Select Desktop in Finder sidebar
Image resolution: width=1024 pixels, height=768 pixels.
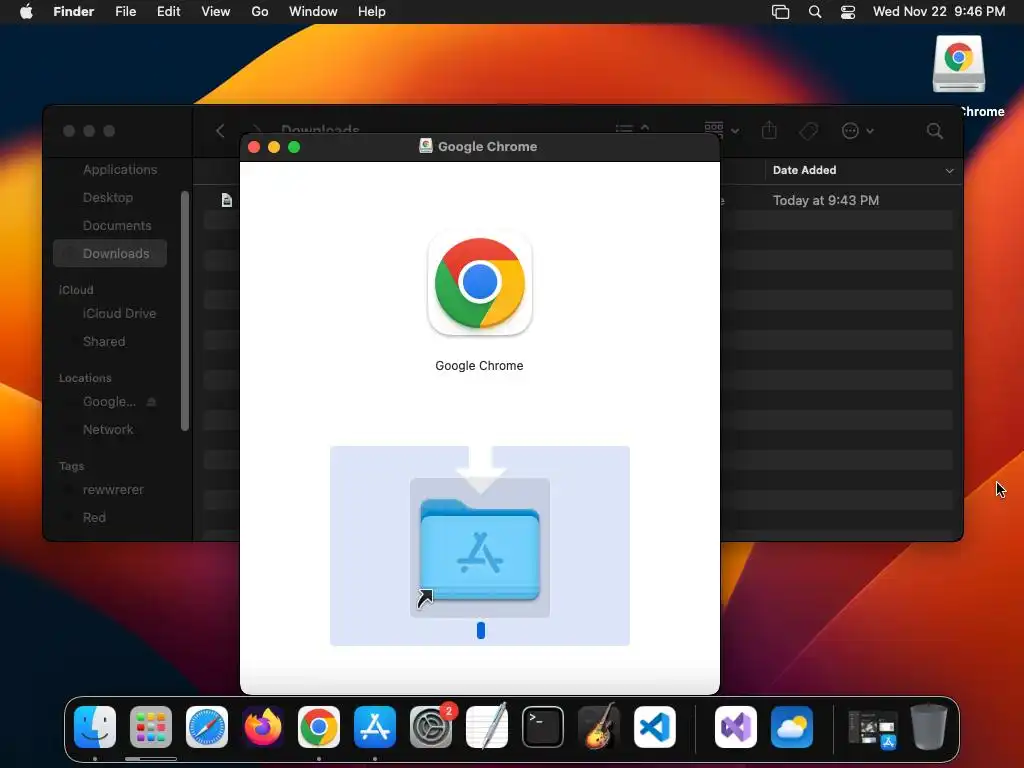pyautogui.click(x=108, y=197)
